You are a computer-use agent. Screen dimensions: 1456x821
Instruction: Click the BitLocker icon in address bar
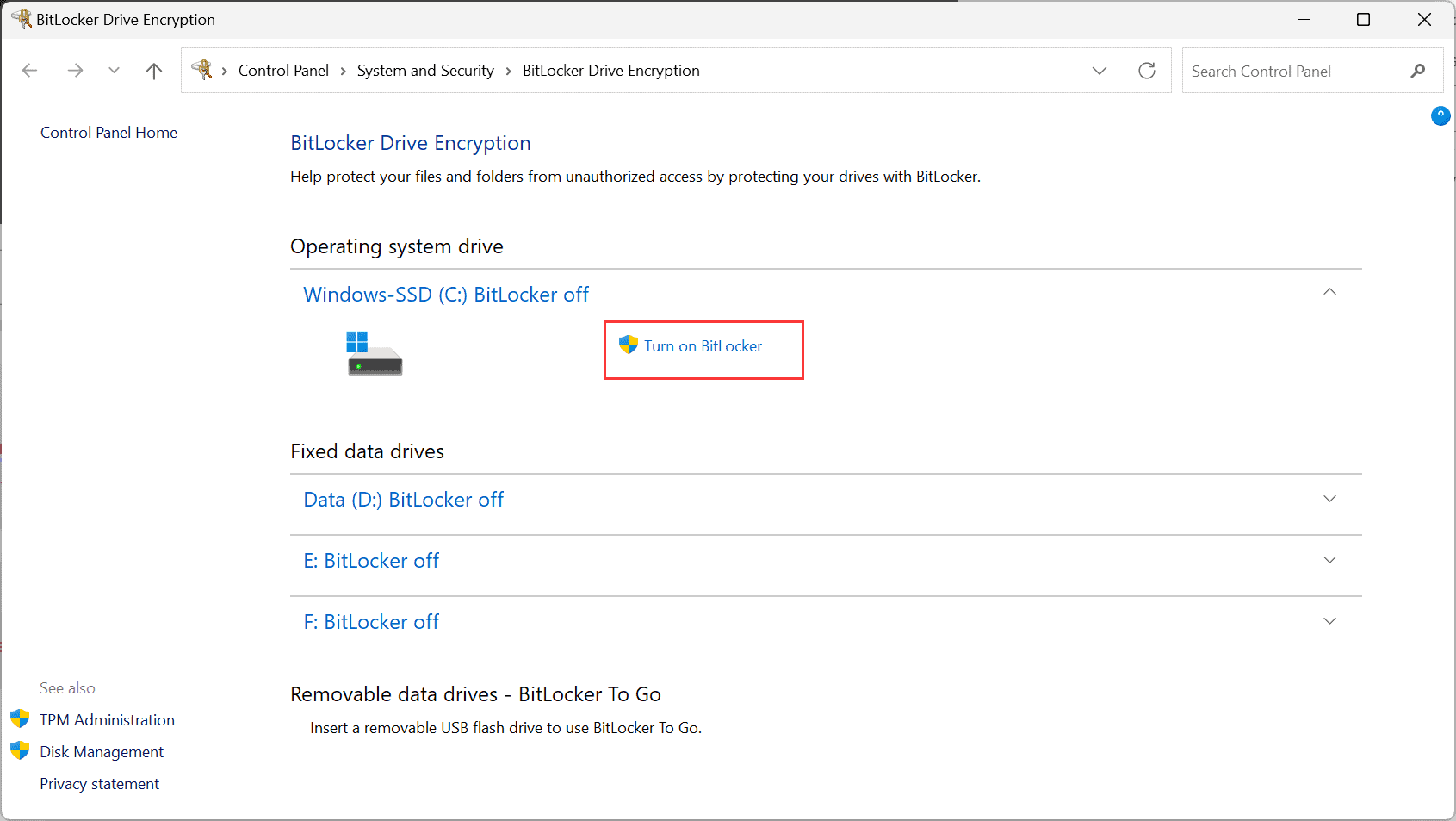(x=202, y=70)
